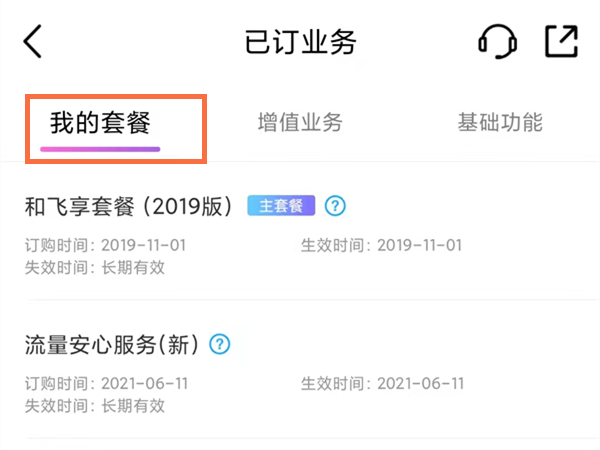Switch to the 基础功能 tab
The image size is (600, 450).
click(x=500, y=123)
